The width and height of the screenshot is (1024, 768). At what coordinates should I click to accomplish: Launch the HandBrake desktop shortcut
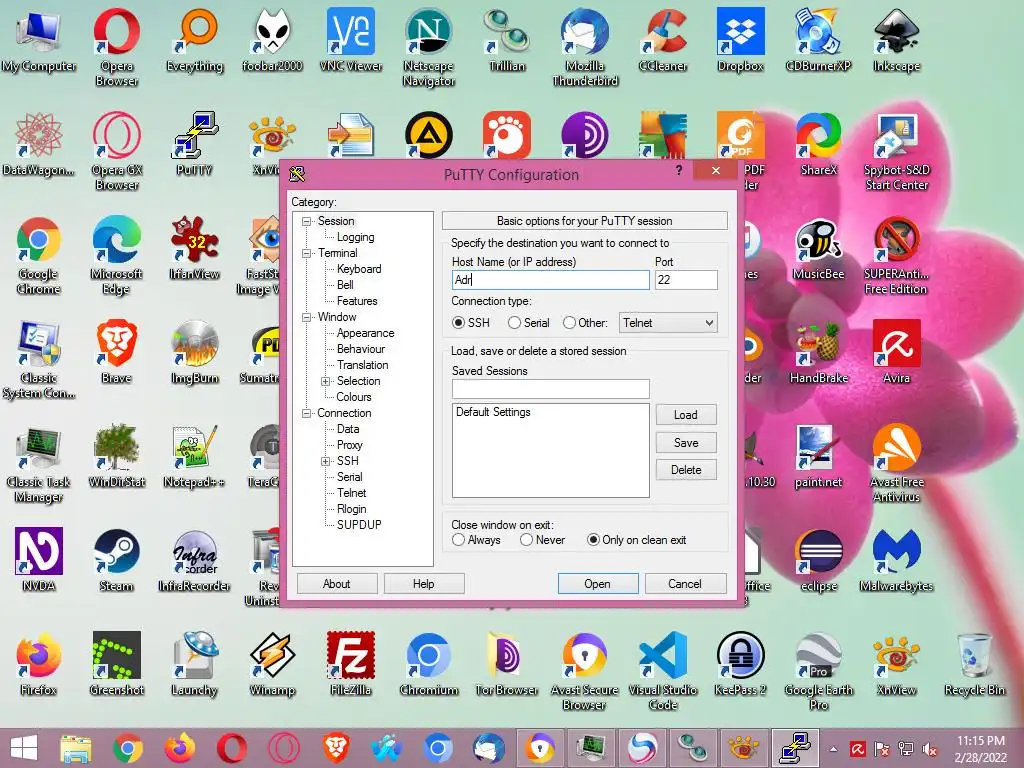818,351
